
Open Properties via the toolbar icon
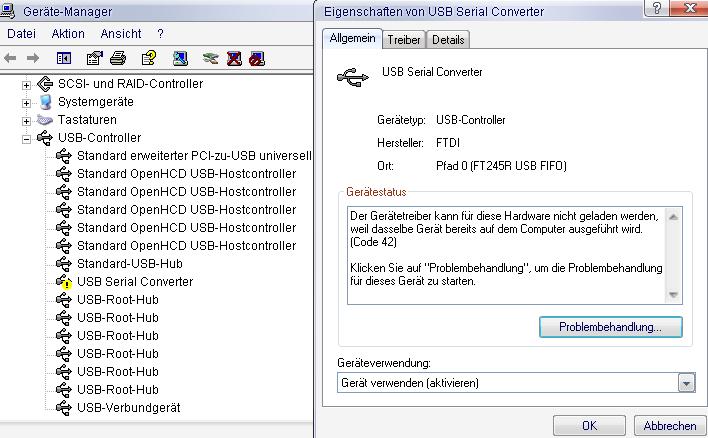pyautogui.click(x=95, y=59)
